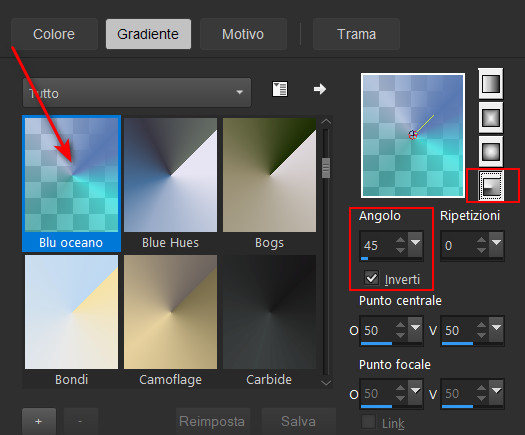Viewport: 525px width, 435px height.
Task: Click the gradient list view options icon
Action: (x=280, y=89)
